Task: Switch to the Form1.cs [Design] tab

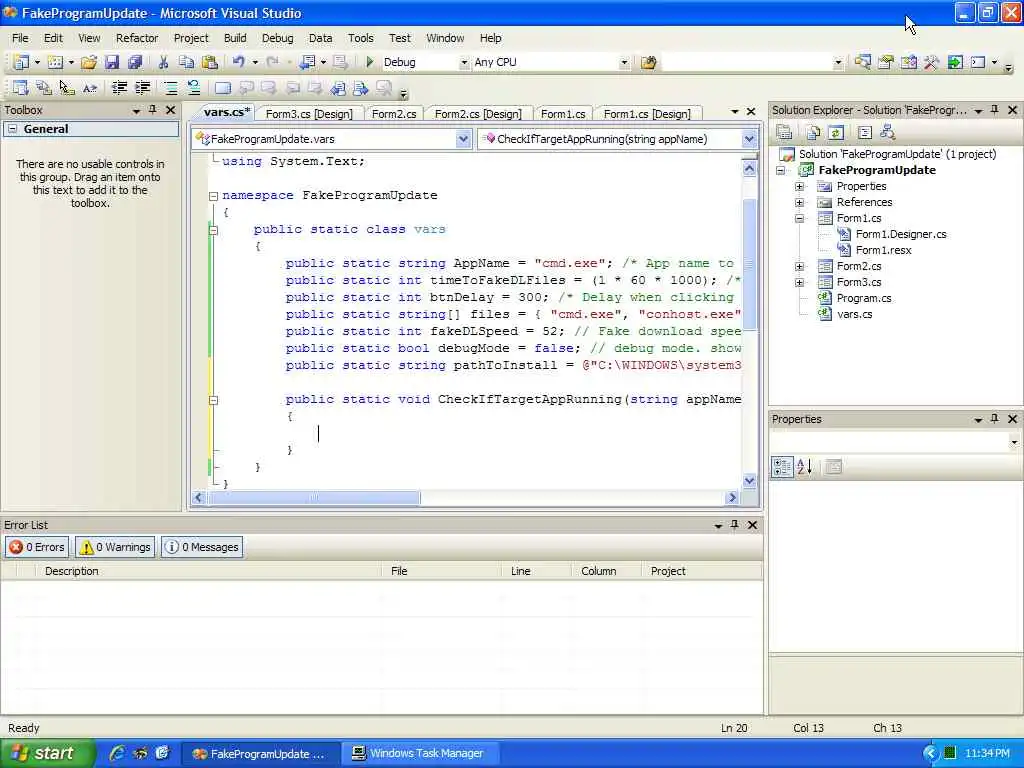Action: point(647,114)
